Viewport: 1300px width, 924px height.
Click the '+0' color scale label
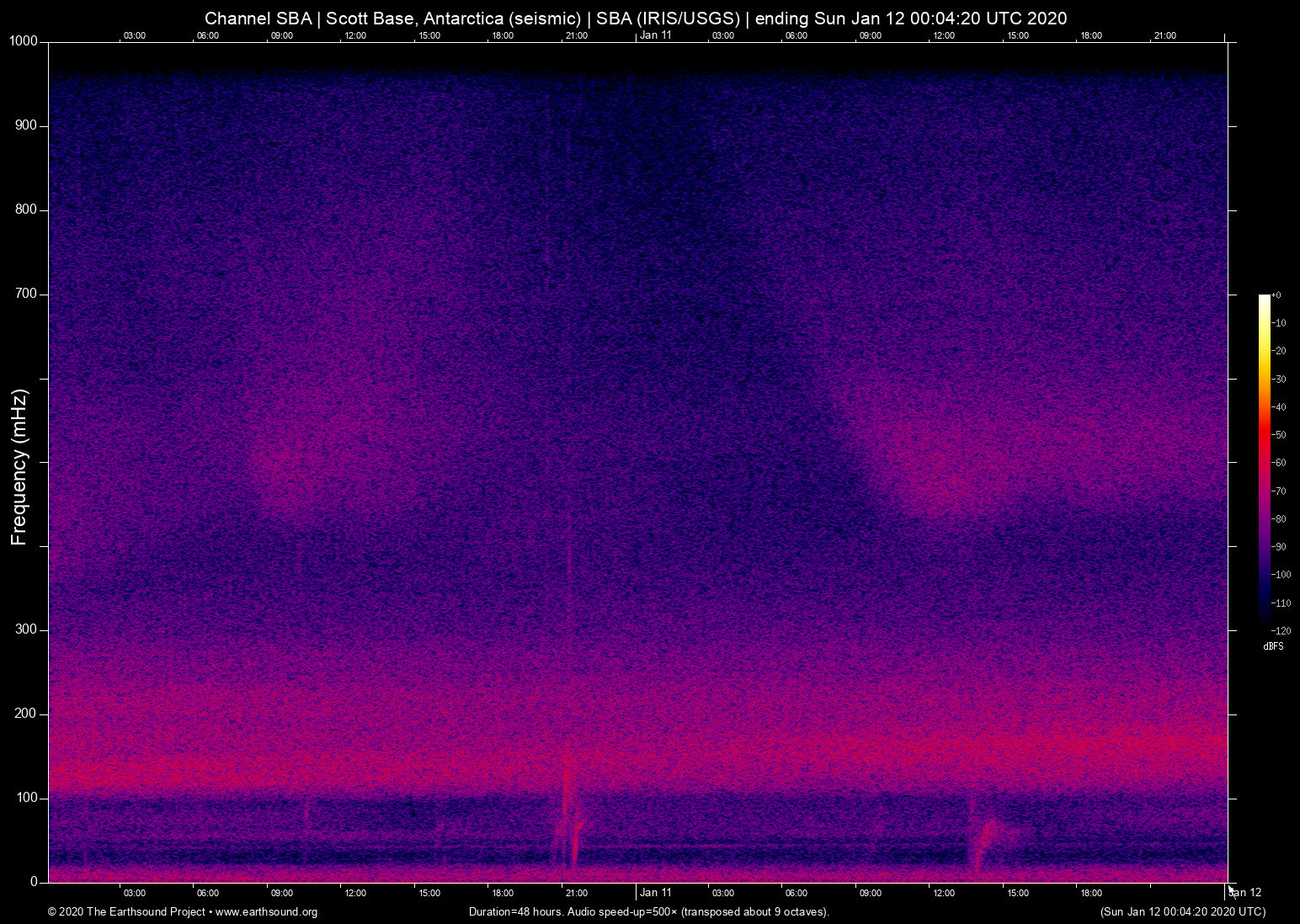click(1276, 295)
